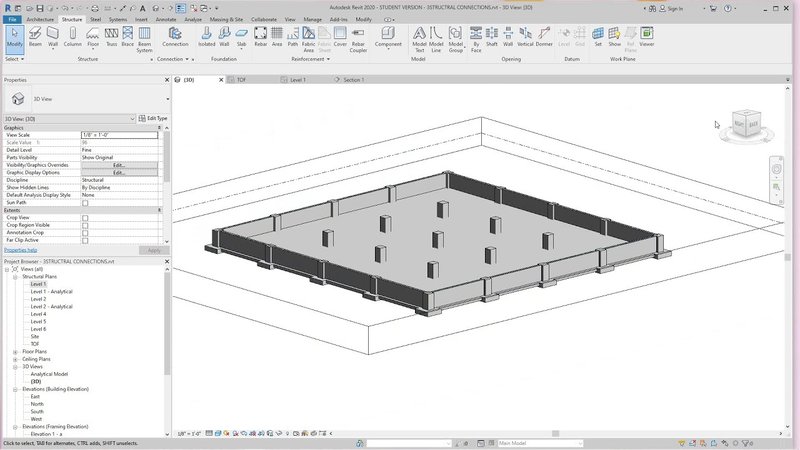Switch to the Analyze ribbon tab
Viewport: 800px width, 450px height.
point(193,19)
